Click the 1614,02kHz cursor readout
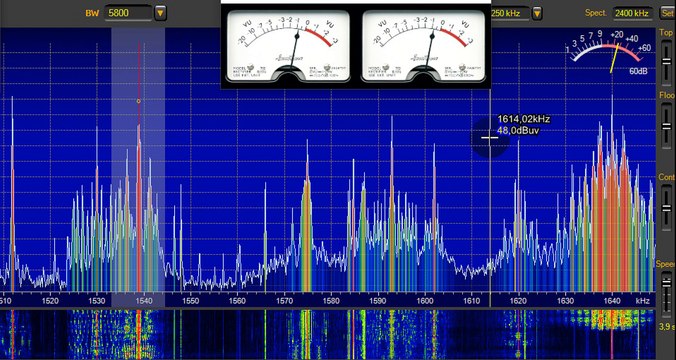Viewport: 676px width, 360px height. [524, 119]
